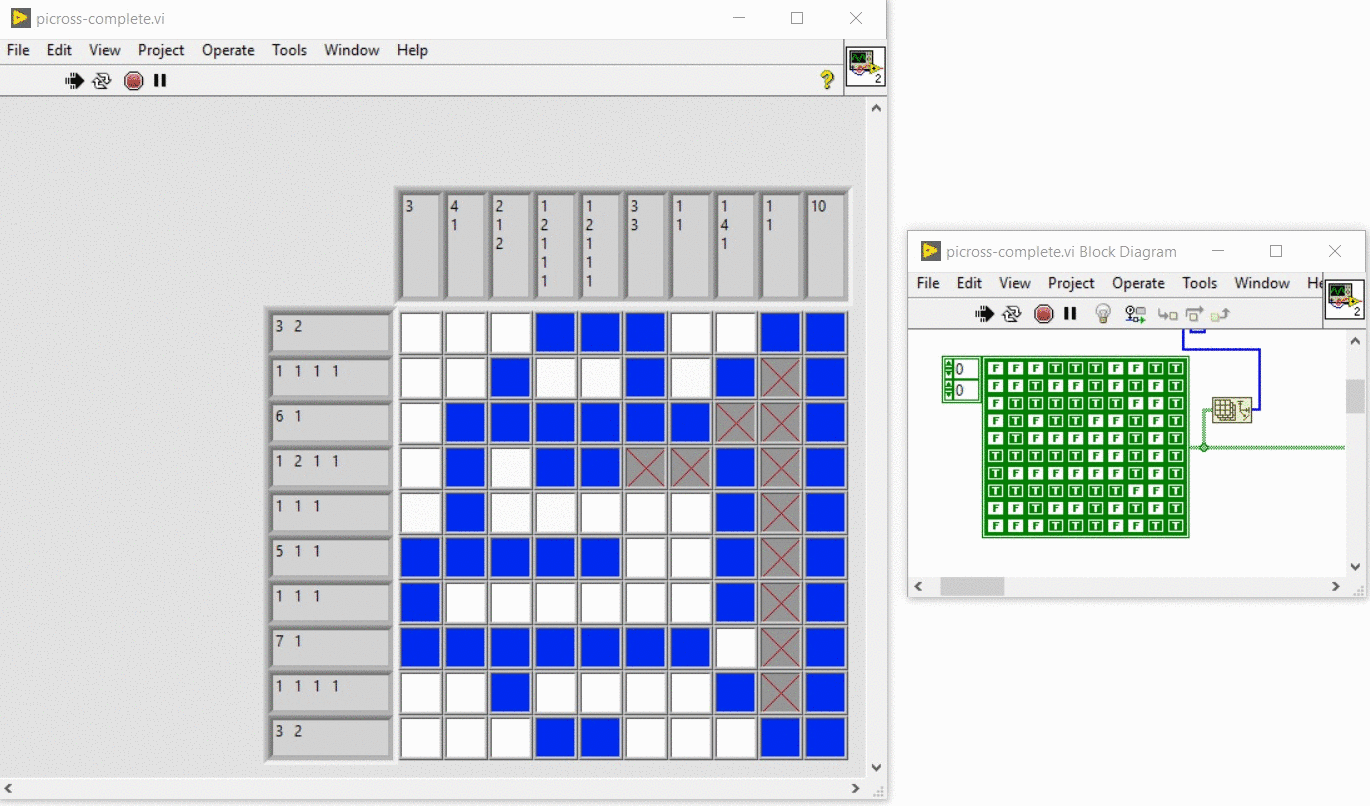Open the Operate menu in front panel

click(228, 50)
